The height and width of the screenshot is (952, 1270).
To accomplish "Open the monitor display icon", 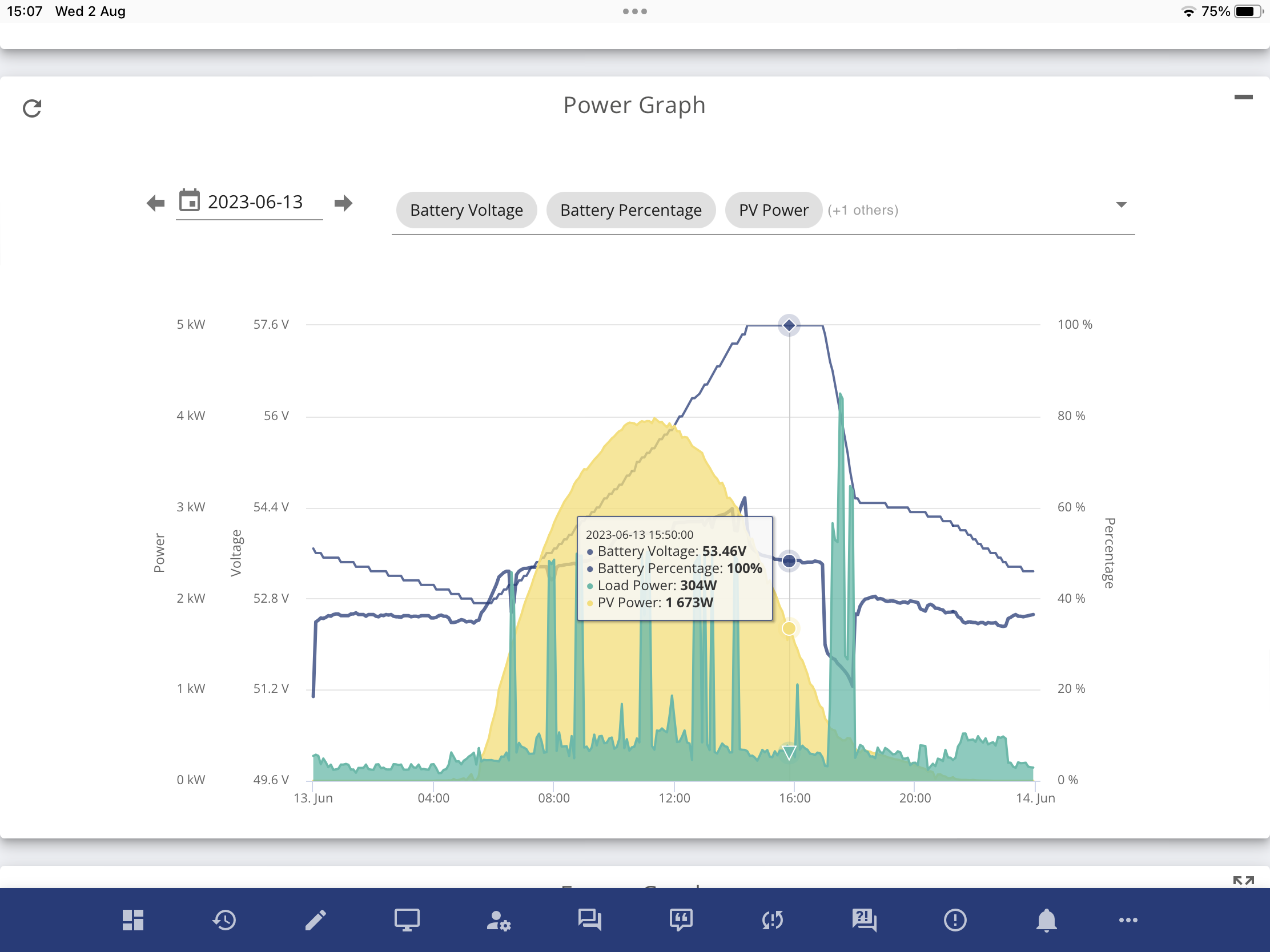I will [x=407, y=920].
